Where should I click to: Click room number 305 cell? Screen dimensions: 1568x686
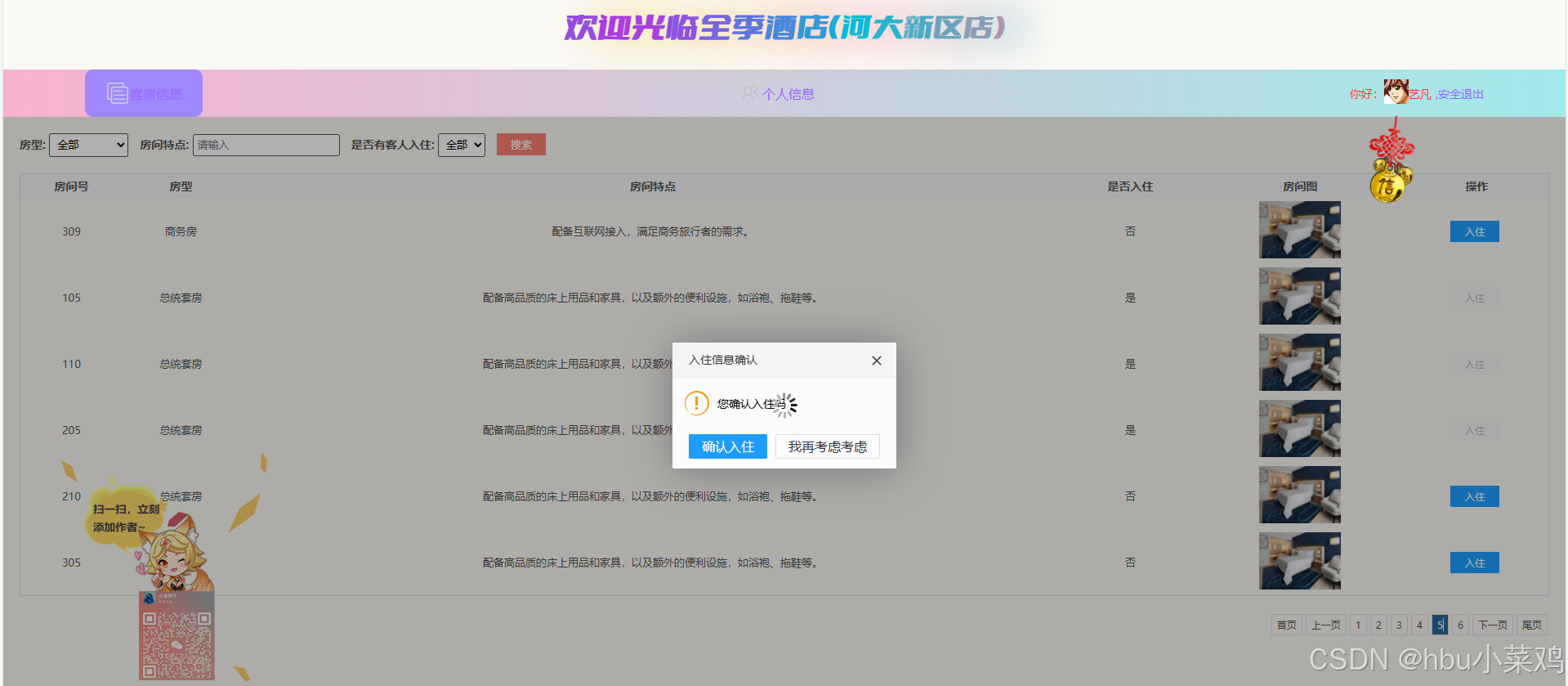pyautogui.click(x=71, y=563)
